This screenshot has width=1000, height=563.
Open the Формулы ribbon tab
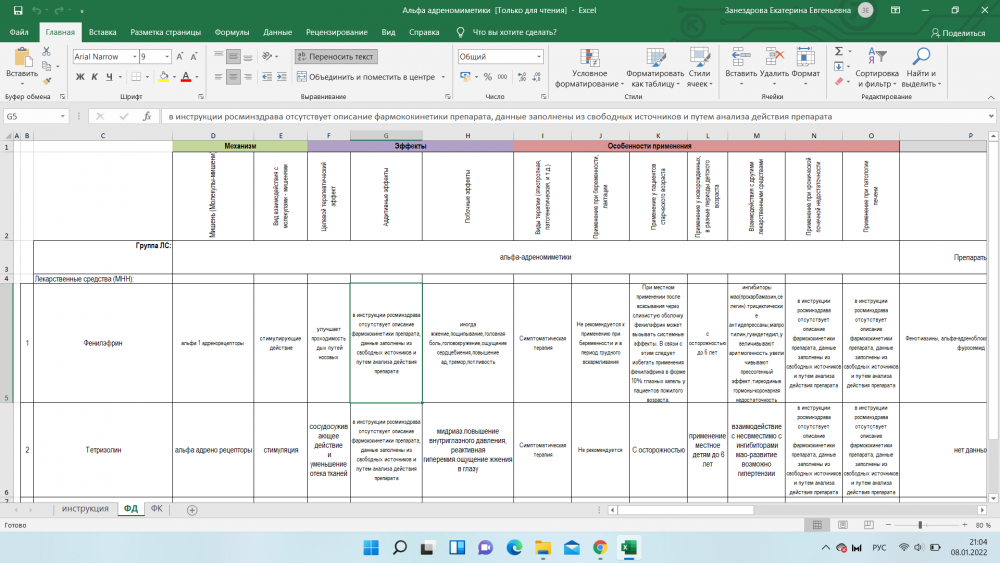click(232, 32)
